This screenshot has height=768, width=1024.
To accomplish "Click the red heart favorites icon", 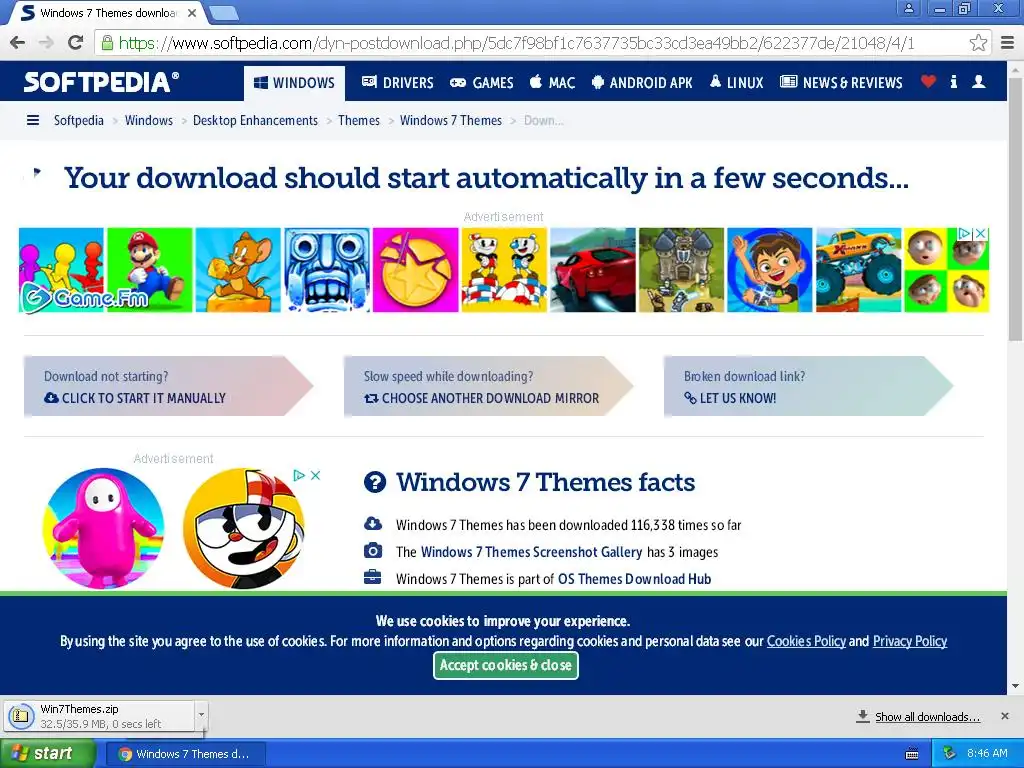I will coord(928,82).
